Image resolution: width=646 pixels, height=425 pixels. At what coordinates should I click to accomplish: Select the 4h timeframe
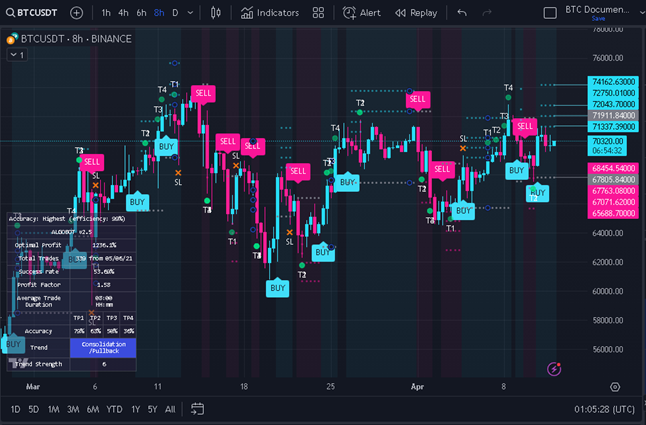(x=123, y=13)
